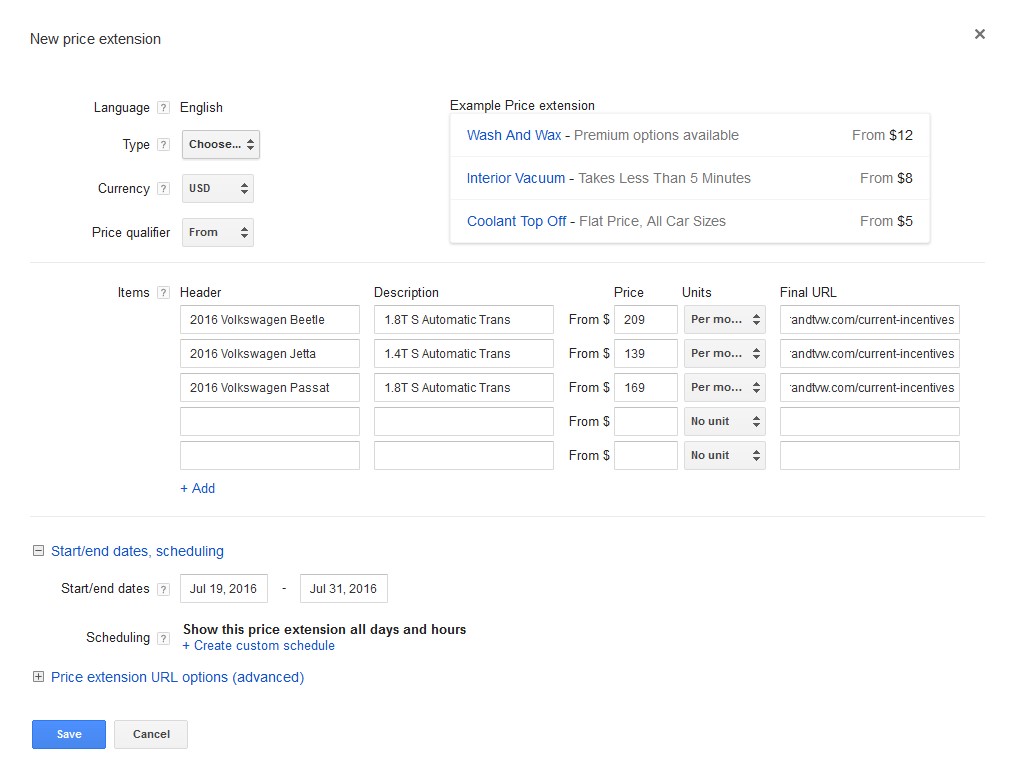Open the Price qualifier 'From' dropdown

(217, 232)
